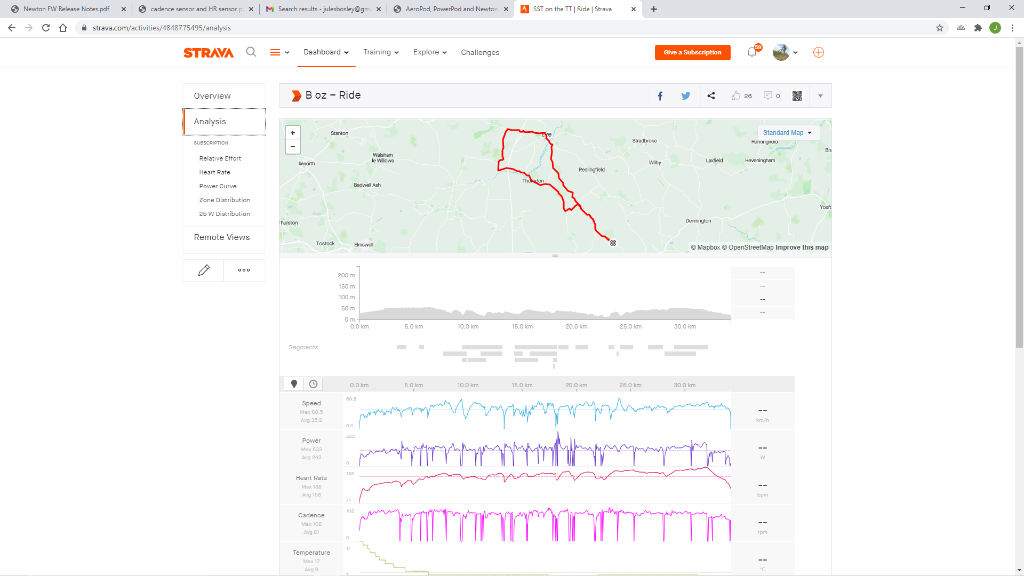Image resolution: width=1024 pixels, height=576 pixels.
Task: Switch to the Overview tab
Action: point(212,96)
